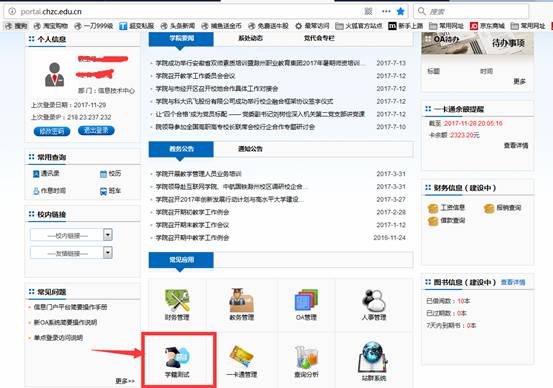Open 更多>> under 常见问题

click(x=125, y=381)
